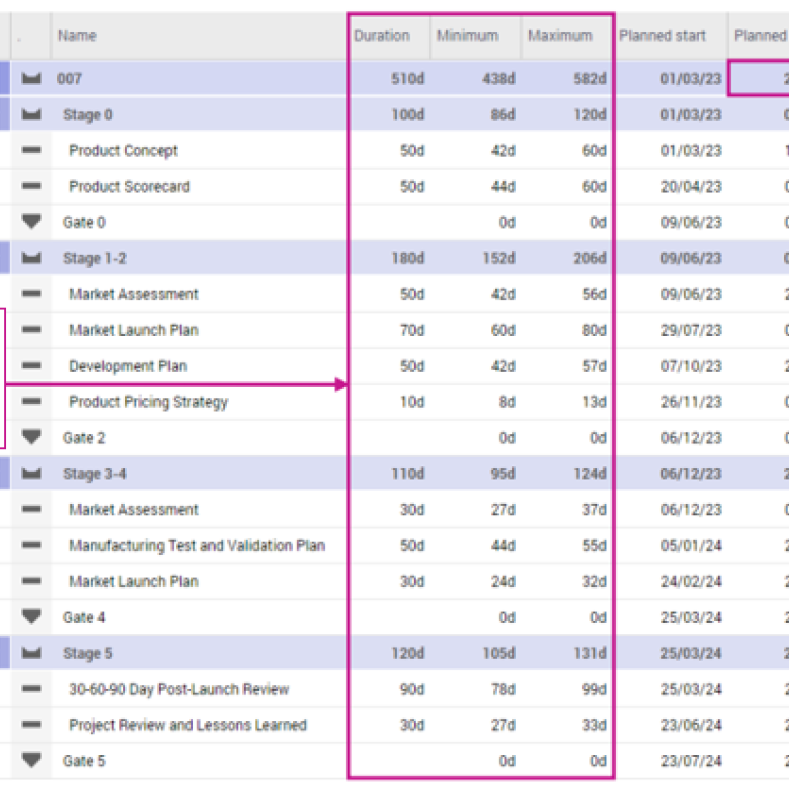789x789 pixels.
Task: Select the Gate 5 milestone name
Action: point(84,761)
